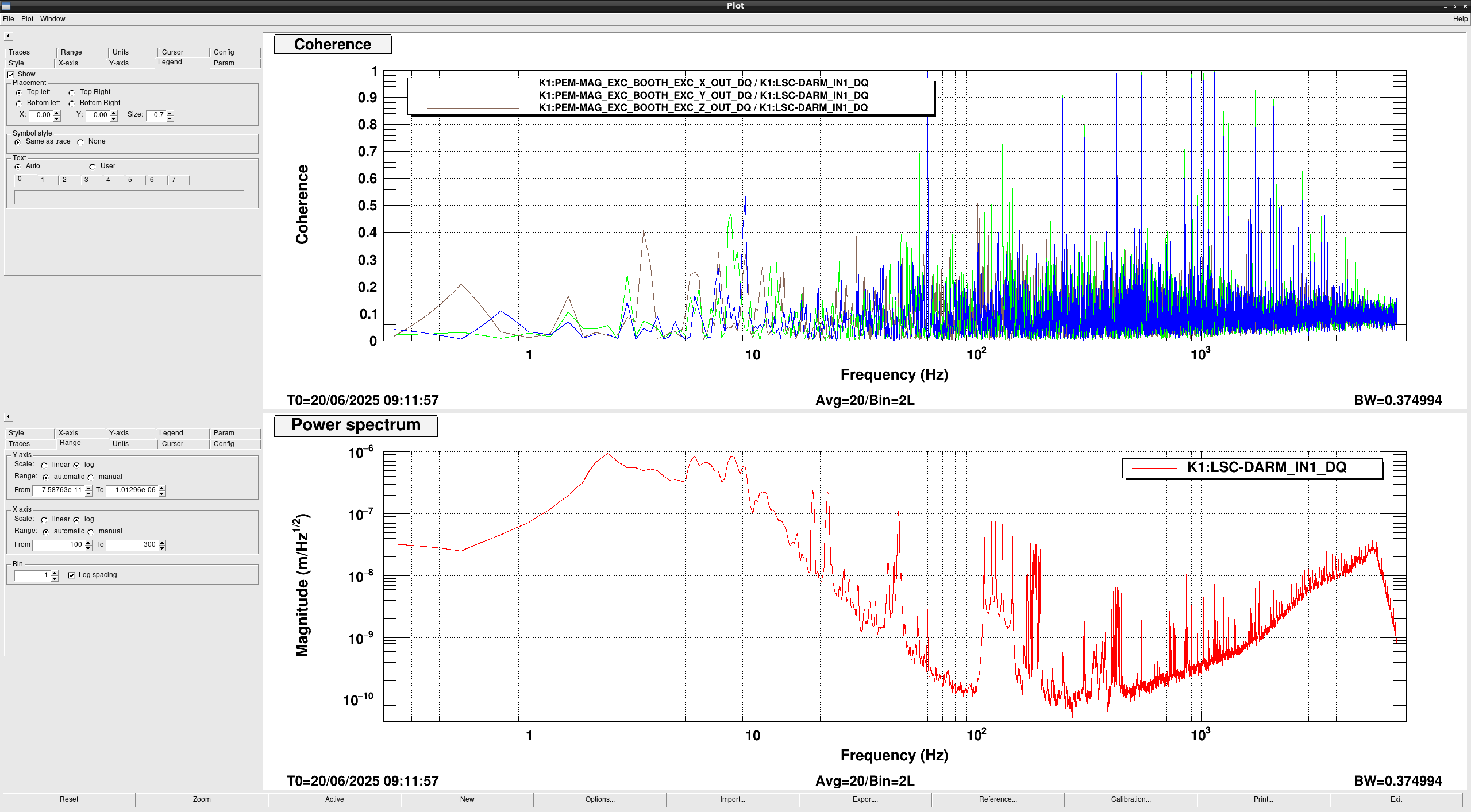Select Bottom left legend placement
This screenshot has height=812, width=1471.
pyautogui.click(x=19, y=103)
